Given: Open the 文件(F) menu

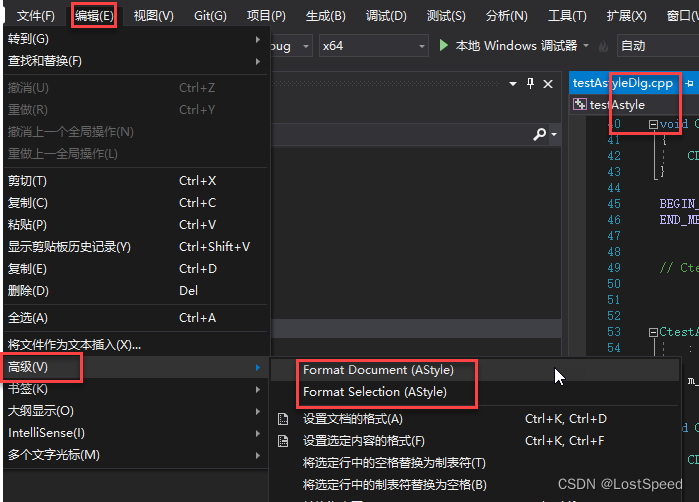Looking at the screenshot, I should click(35, 16).
